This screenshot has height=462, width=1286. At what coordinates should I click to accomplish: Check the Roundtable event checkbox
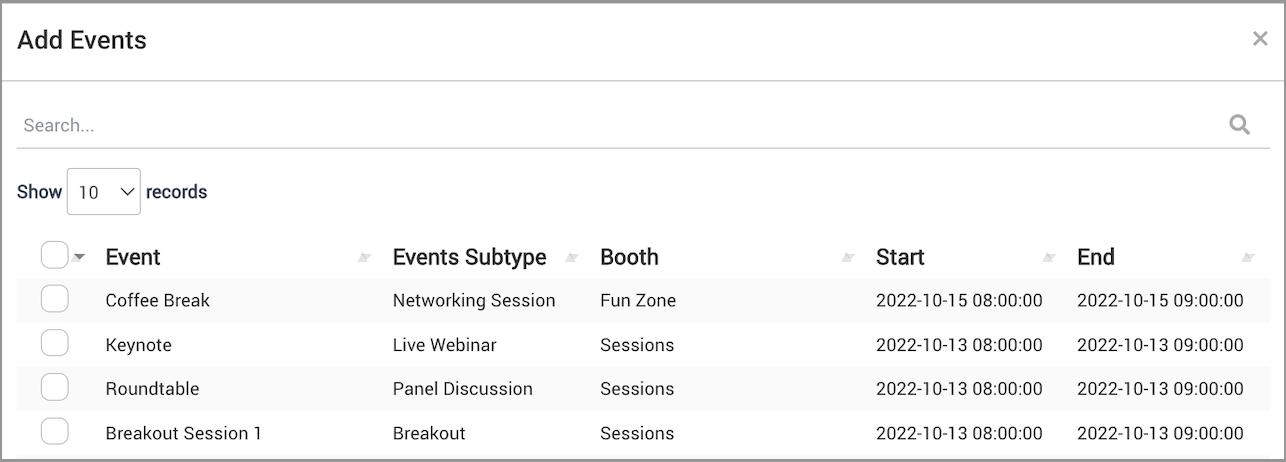tap(54, 388)
